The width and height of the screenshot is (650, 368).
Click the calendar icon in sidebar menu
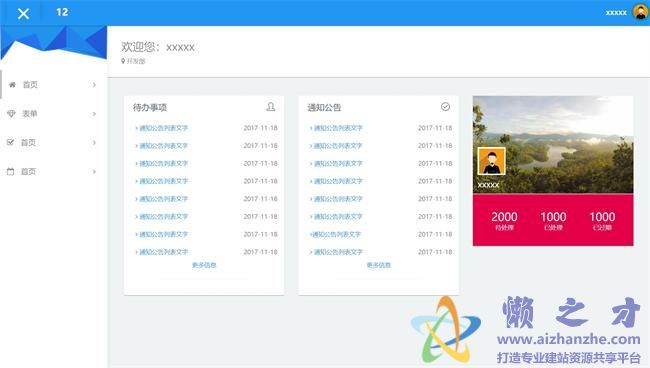pyautogui.click(x=11, y=171)
